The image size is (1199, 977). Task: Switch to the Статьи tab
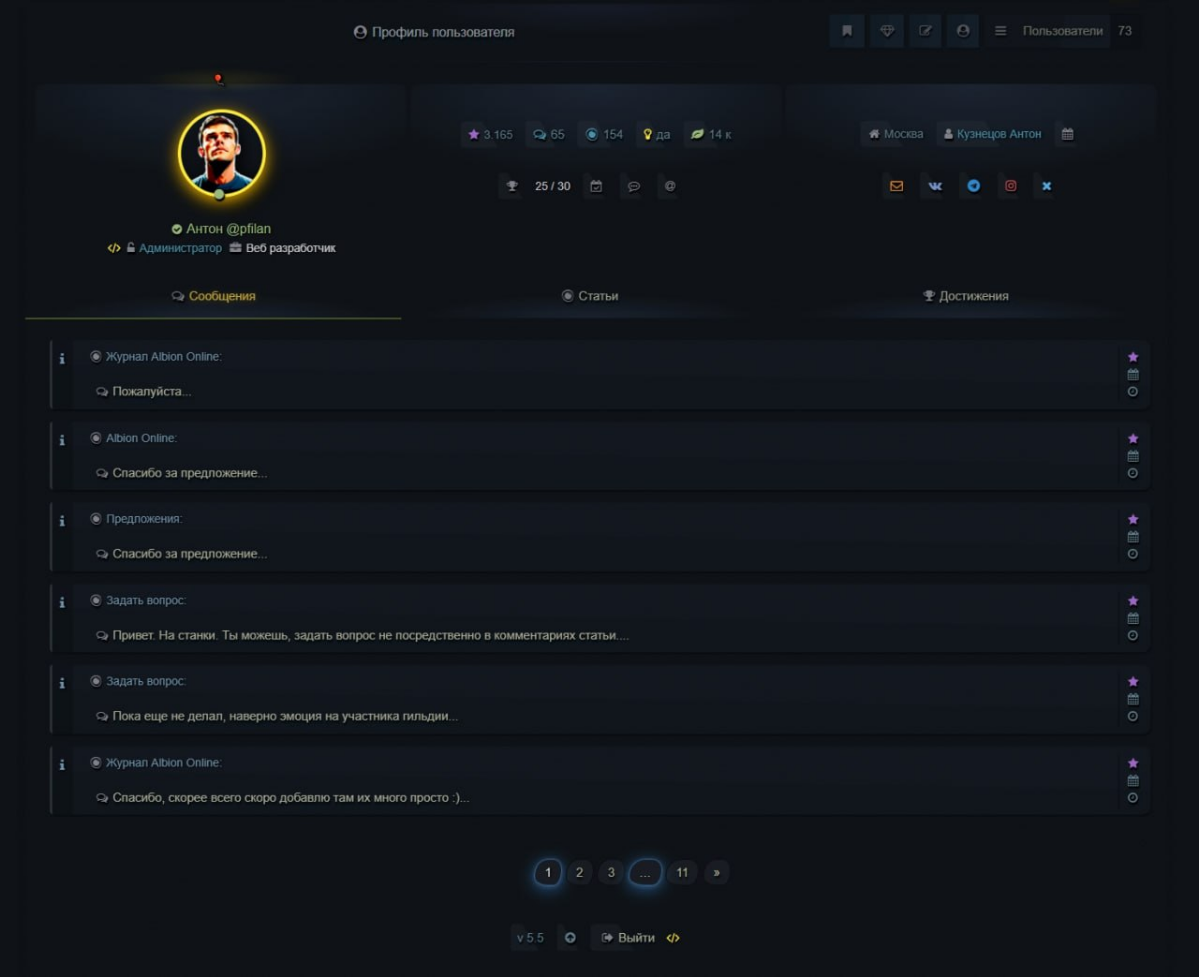(x=590, y=296)
